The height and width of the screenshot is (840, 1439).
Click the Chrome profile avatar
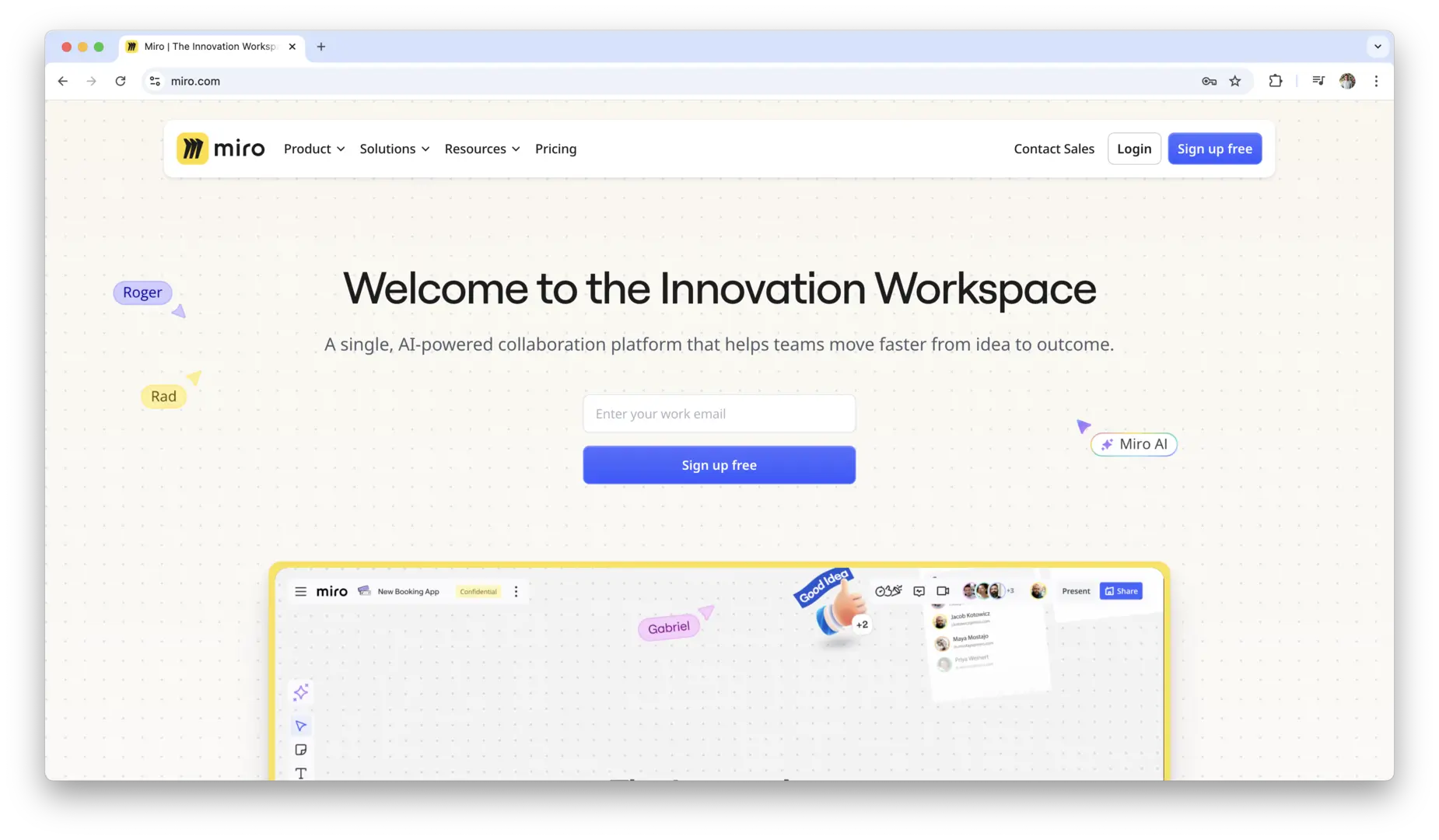pos(1347,81)
